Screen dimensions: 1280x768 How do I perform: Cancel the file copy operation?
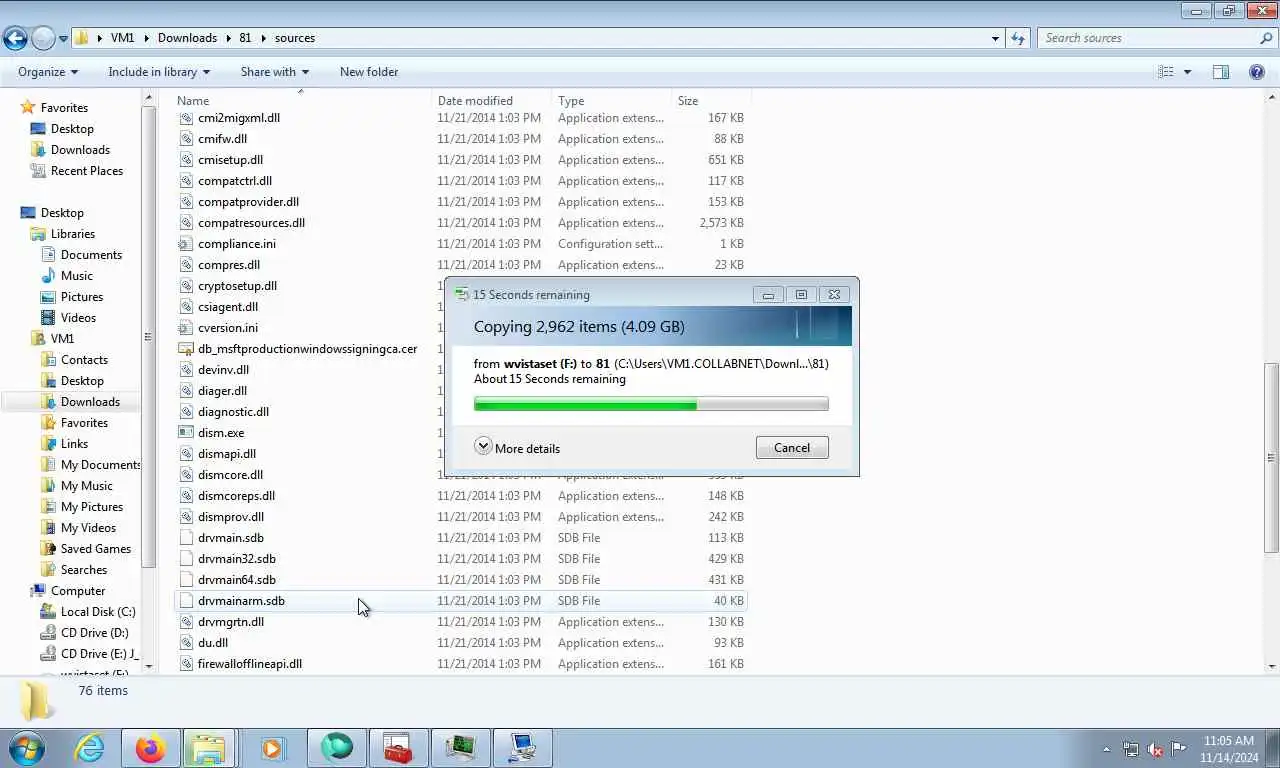[792, 448]
